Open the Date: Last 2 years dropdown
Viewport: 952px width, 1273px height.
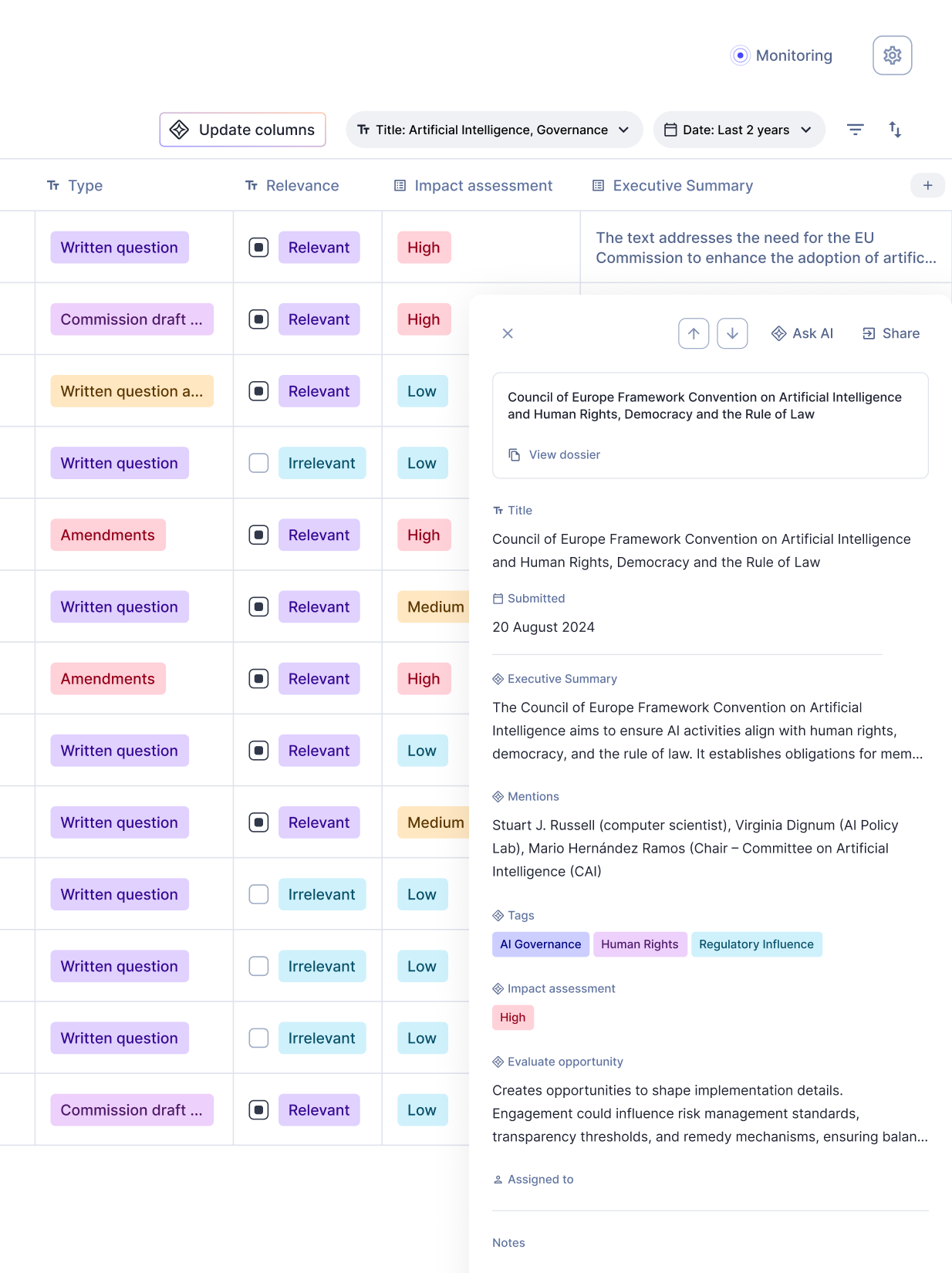[739, 130]
